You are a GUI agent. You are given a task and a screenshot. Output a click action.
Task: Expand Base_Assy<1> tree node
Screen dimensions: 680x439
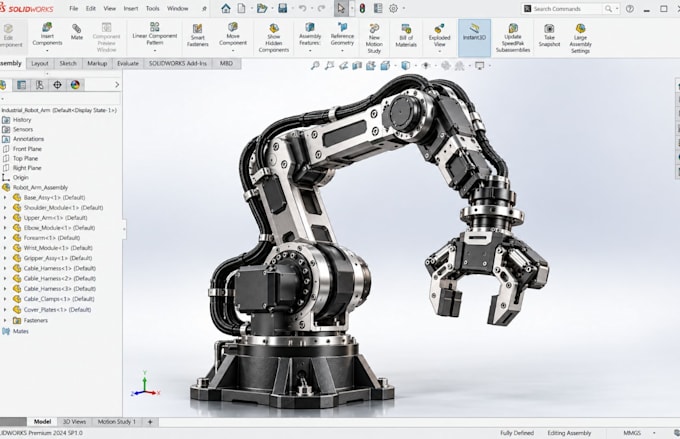(x=5, y=197)
